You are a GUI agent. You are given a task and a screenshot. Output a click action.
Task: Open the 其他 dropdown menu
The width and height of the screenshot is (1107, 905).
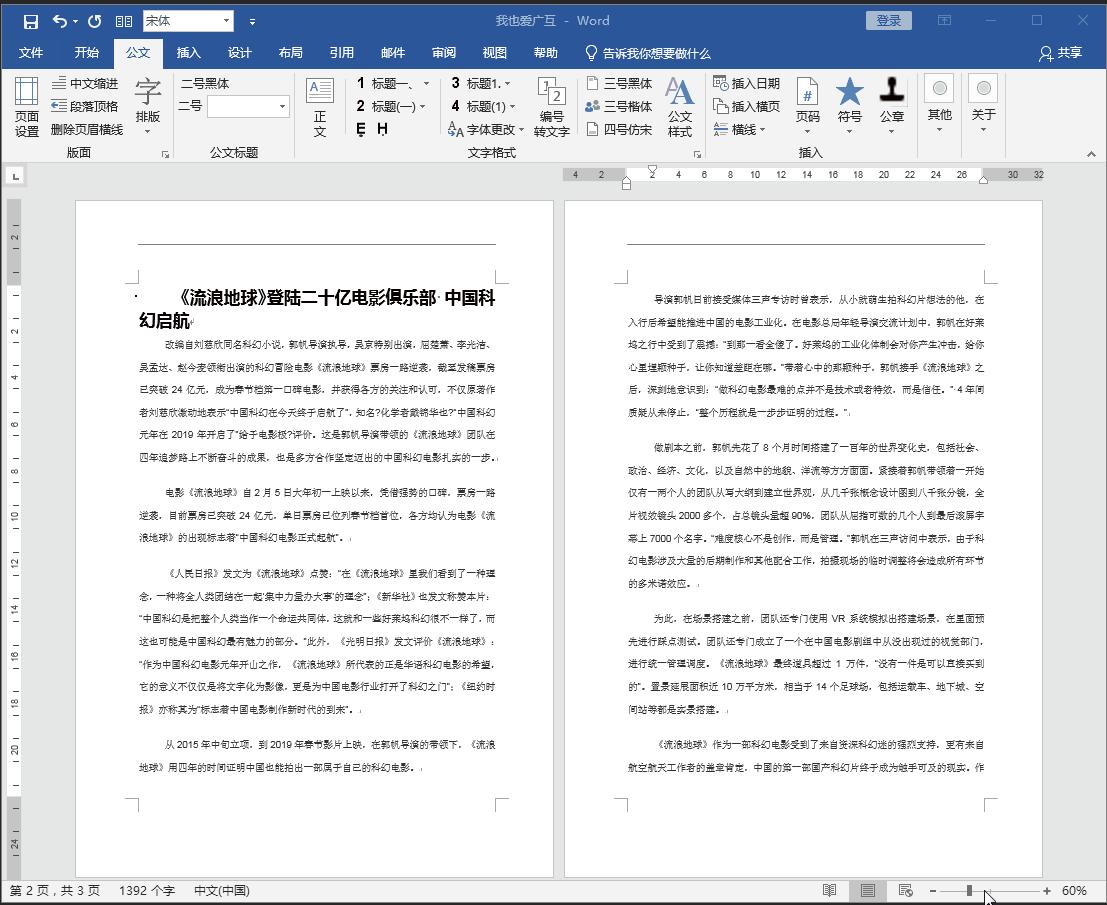938,105
